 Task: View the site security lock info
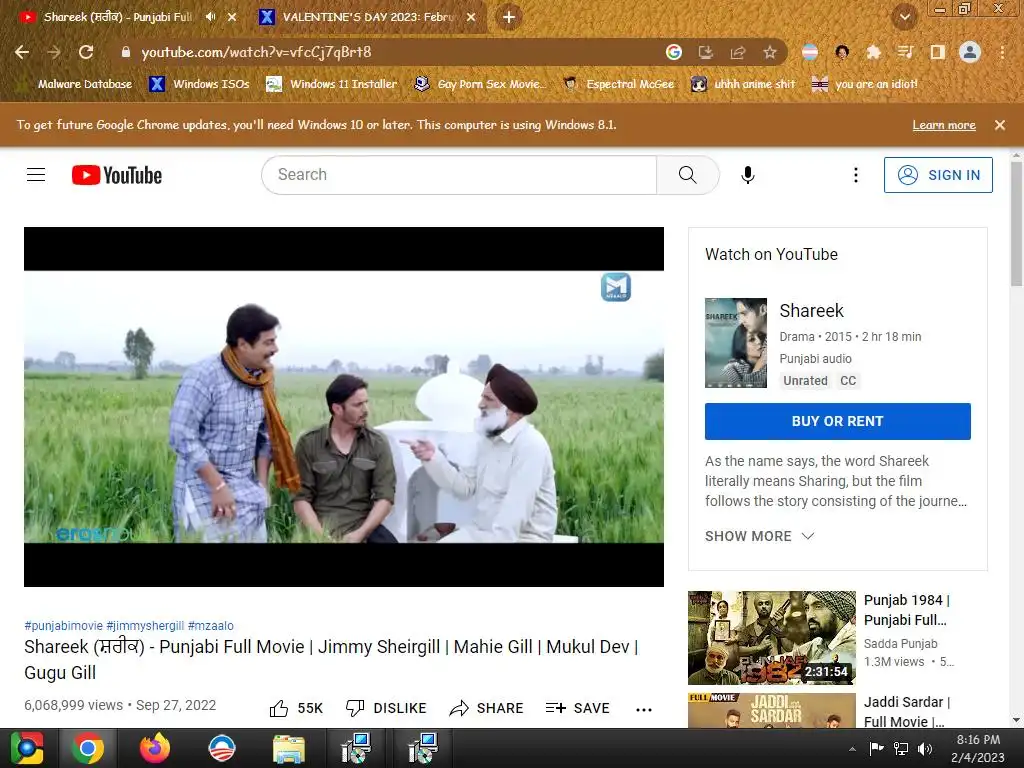126,52
